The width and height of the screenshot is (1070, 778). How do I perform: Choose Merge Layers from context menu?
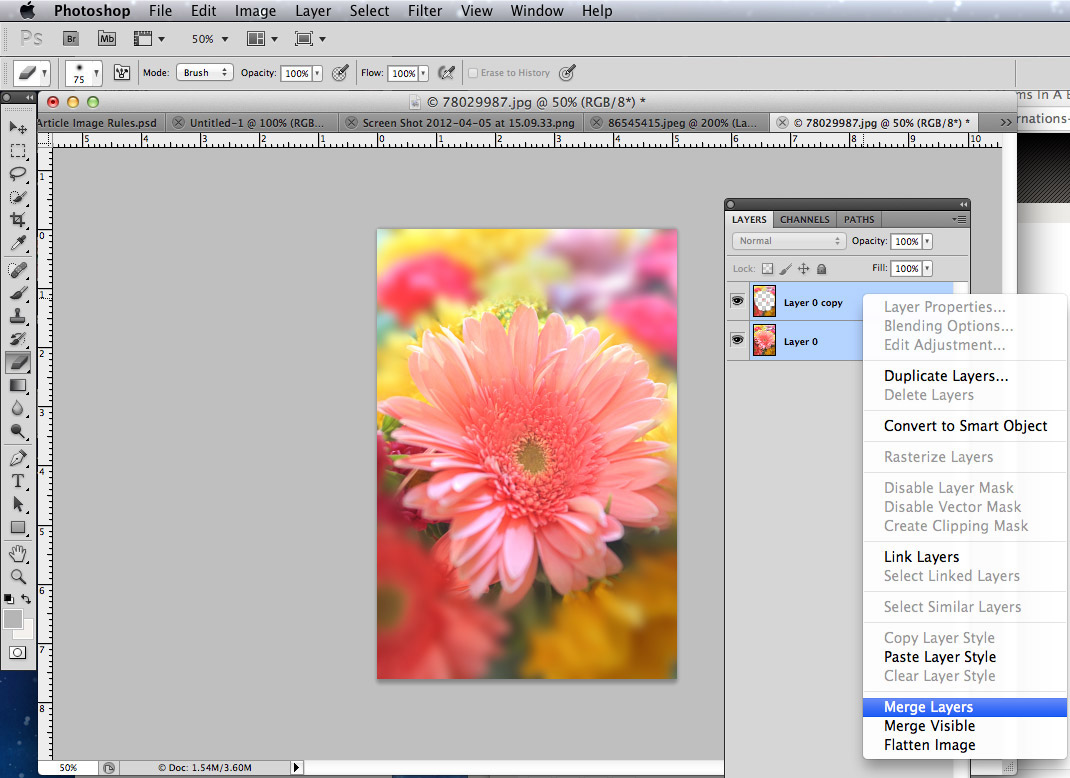coord(928,707)
